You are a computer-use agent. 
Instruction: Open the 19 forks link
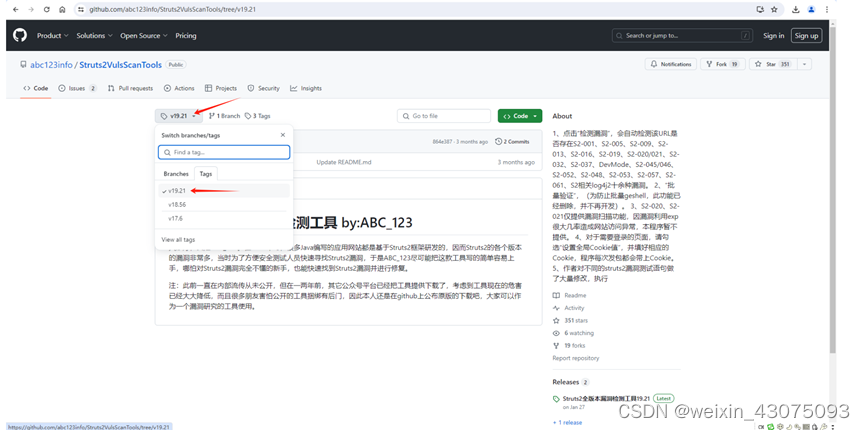[569, 346]
